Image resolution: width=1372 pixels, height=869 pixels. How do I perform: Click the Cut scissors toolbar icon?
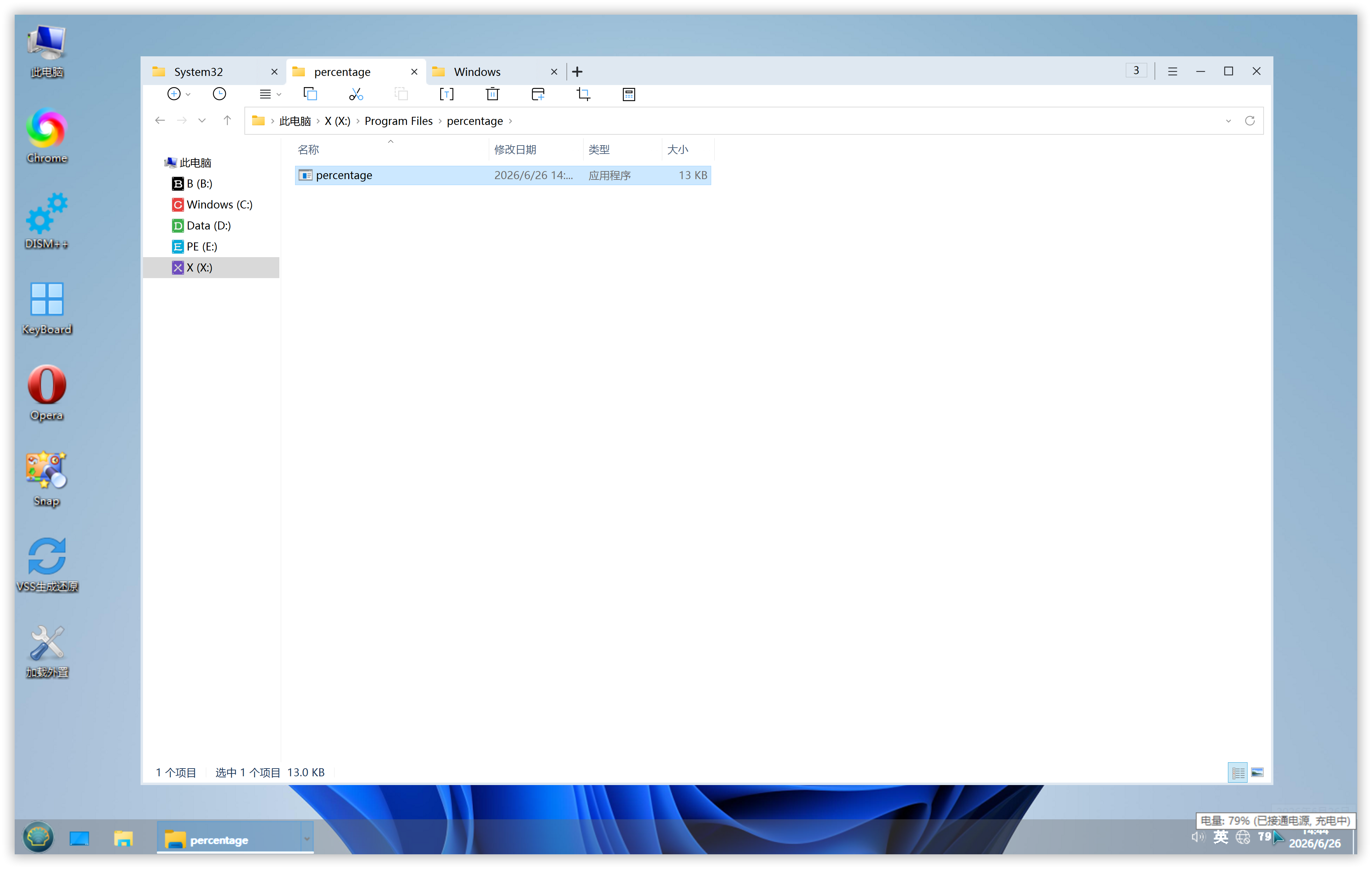point(356,94)
